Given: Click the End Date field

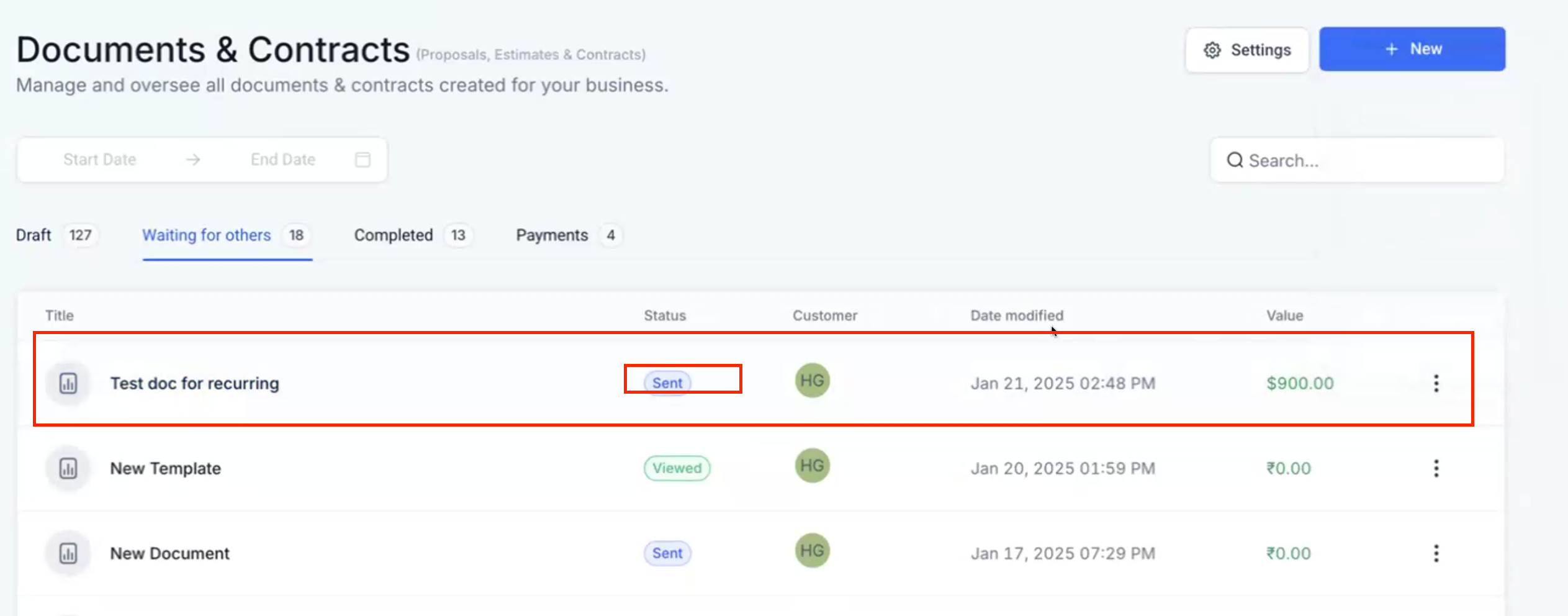Looking at the screenshot, I should pos(283,160).
